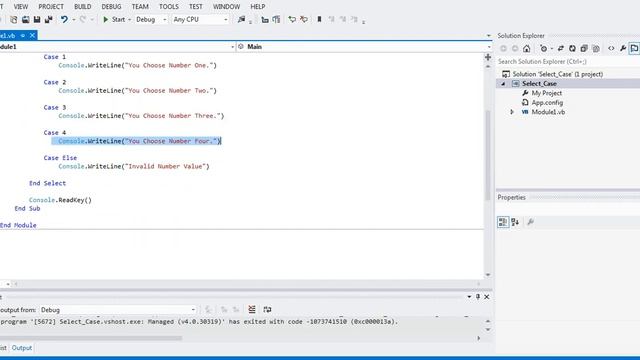Click the Comment out selected lines icon
640x360 pixels.
tap(292, 19)
